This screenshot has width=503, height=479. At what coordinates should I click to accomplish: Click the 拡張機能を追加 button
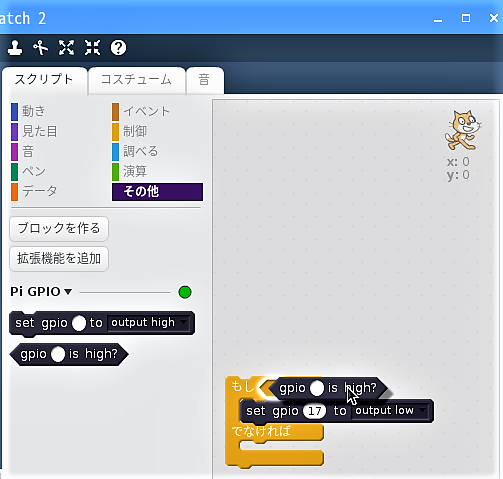(59, 259)
